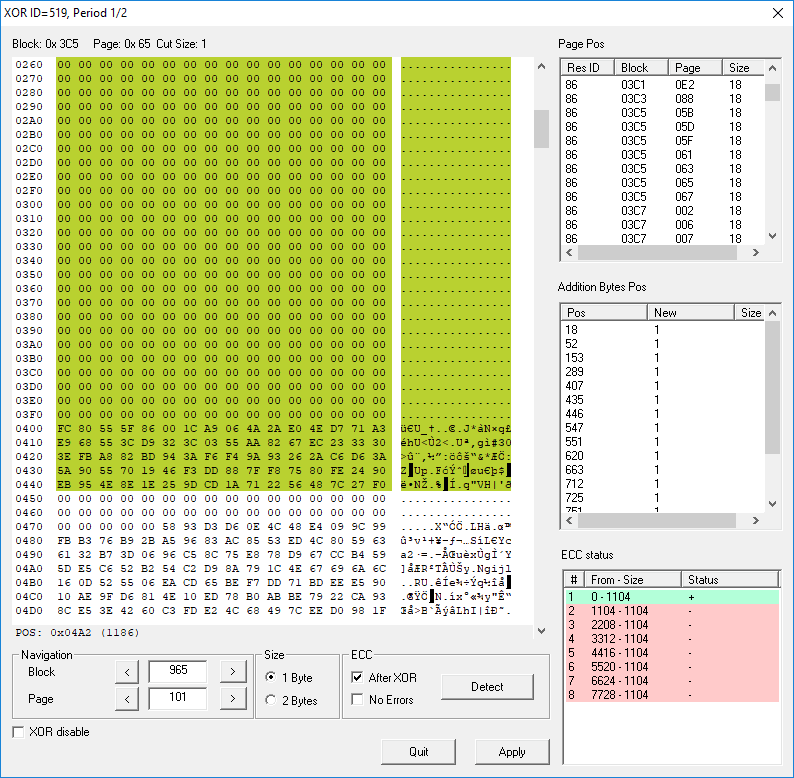Click the Quit button
Image resolution: width=794 pixels, height=778 pixels.
(x=418, y=752)
